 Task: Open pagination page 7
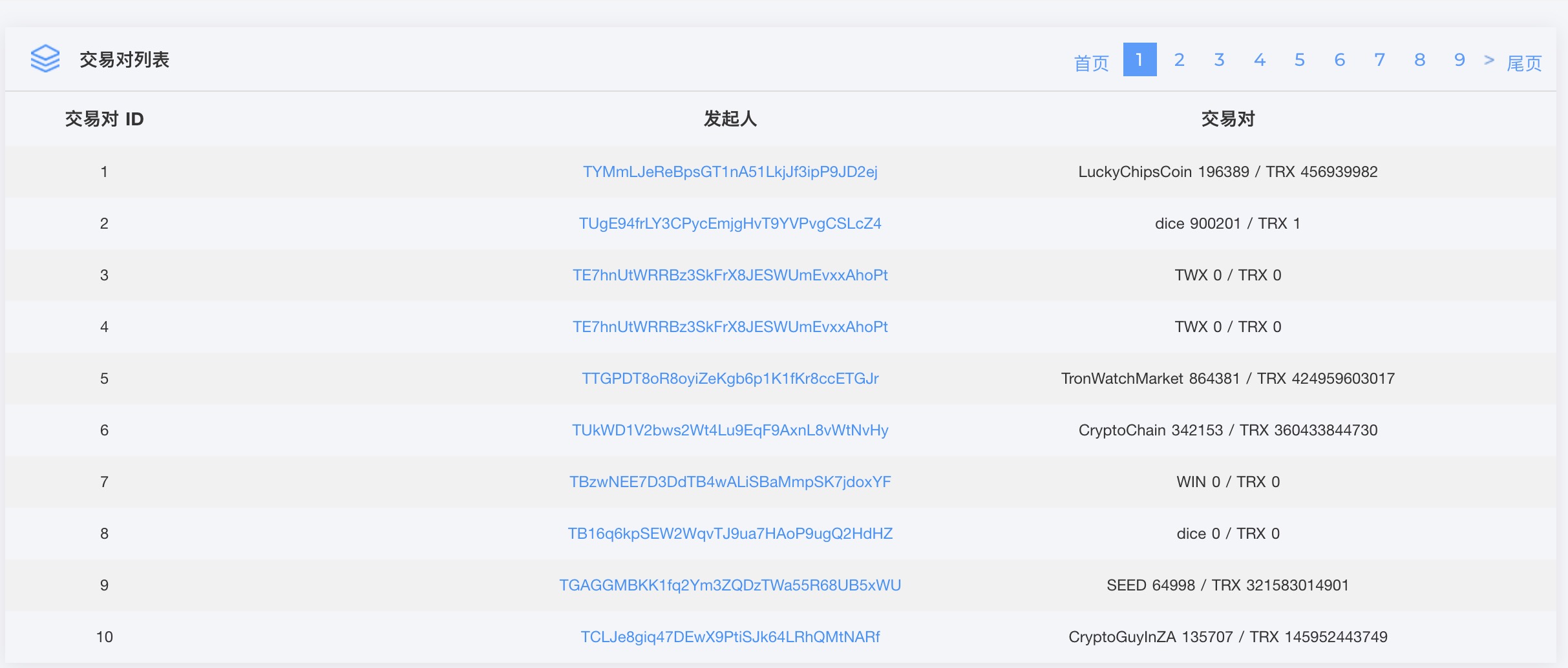[1380, 59]
